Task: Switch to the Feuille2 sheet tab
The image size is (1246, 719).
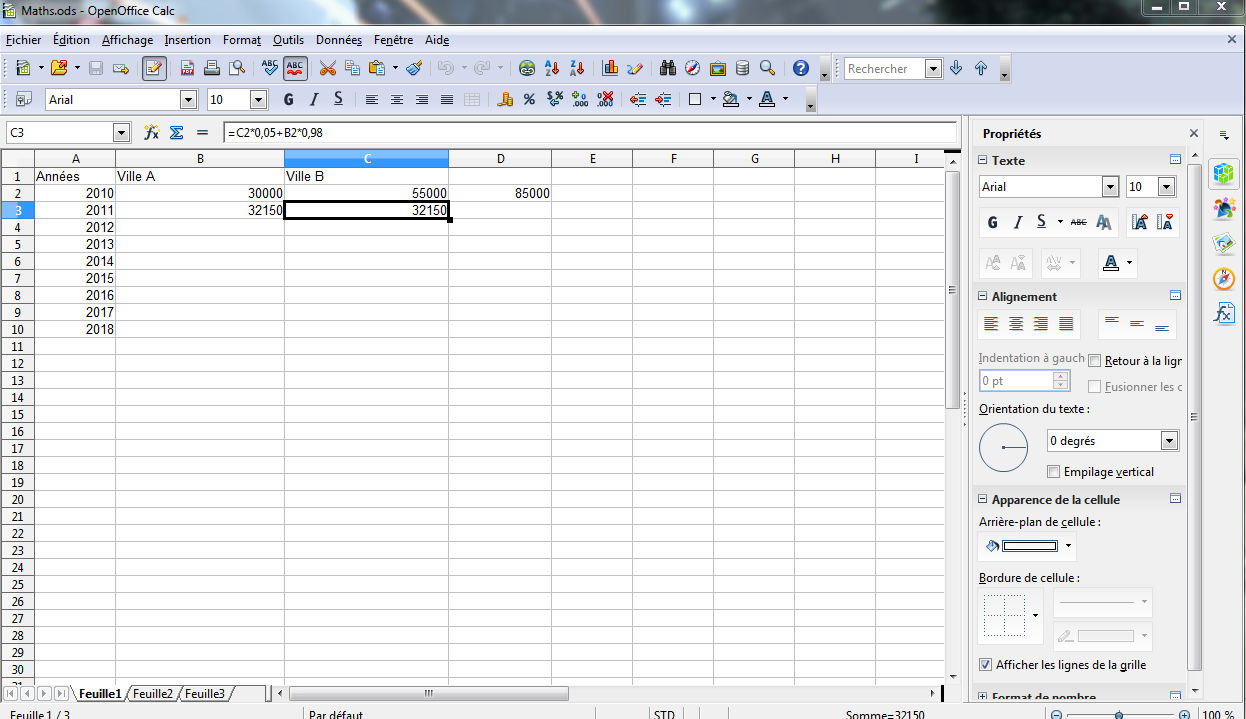Action: click(153, 693)
